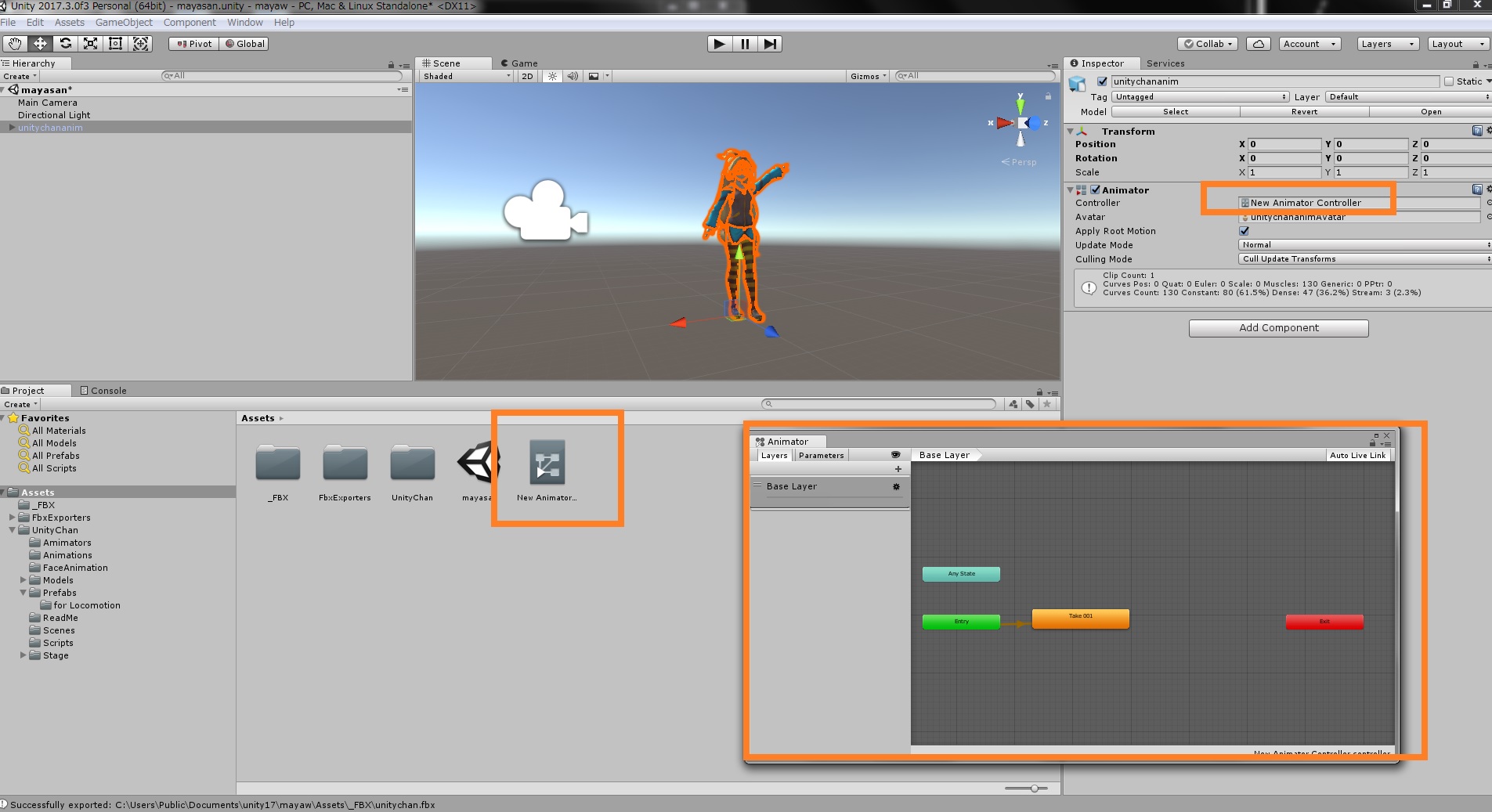Toggle Global/Local handle rotation
The height and width of the screenshot is (812, 1492).
click(x=244, y=44)
